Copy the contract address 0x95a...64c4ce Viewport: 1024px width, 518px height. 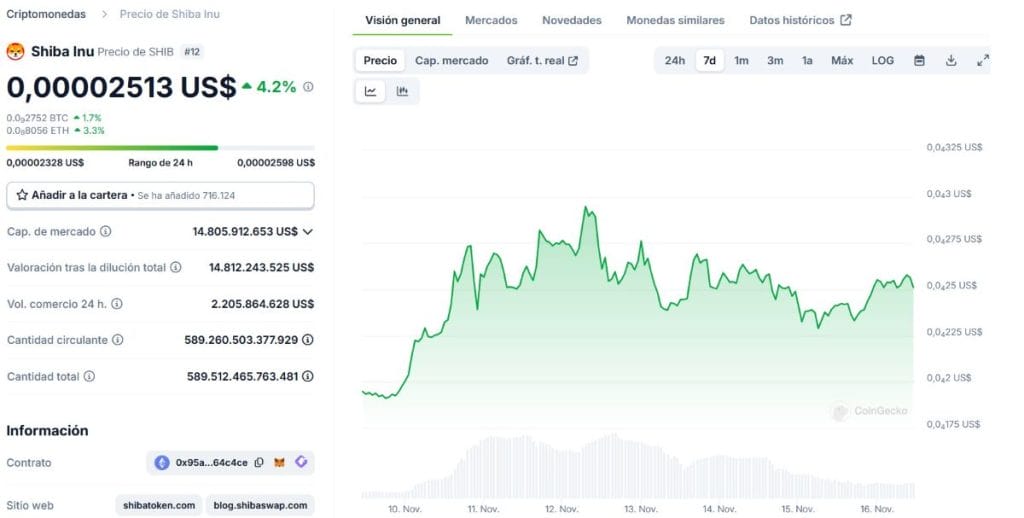click(259, 462)
